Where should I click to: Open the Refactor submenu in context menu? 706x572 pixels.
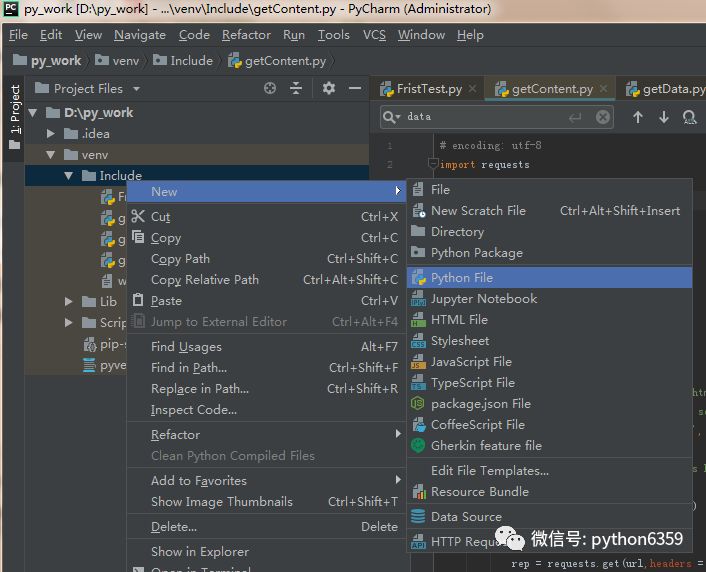(x=267, y=435)
